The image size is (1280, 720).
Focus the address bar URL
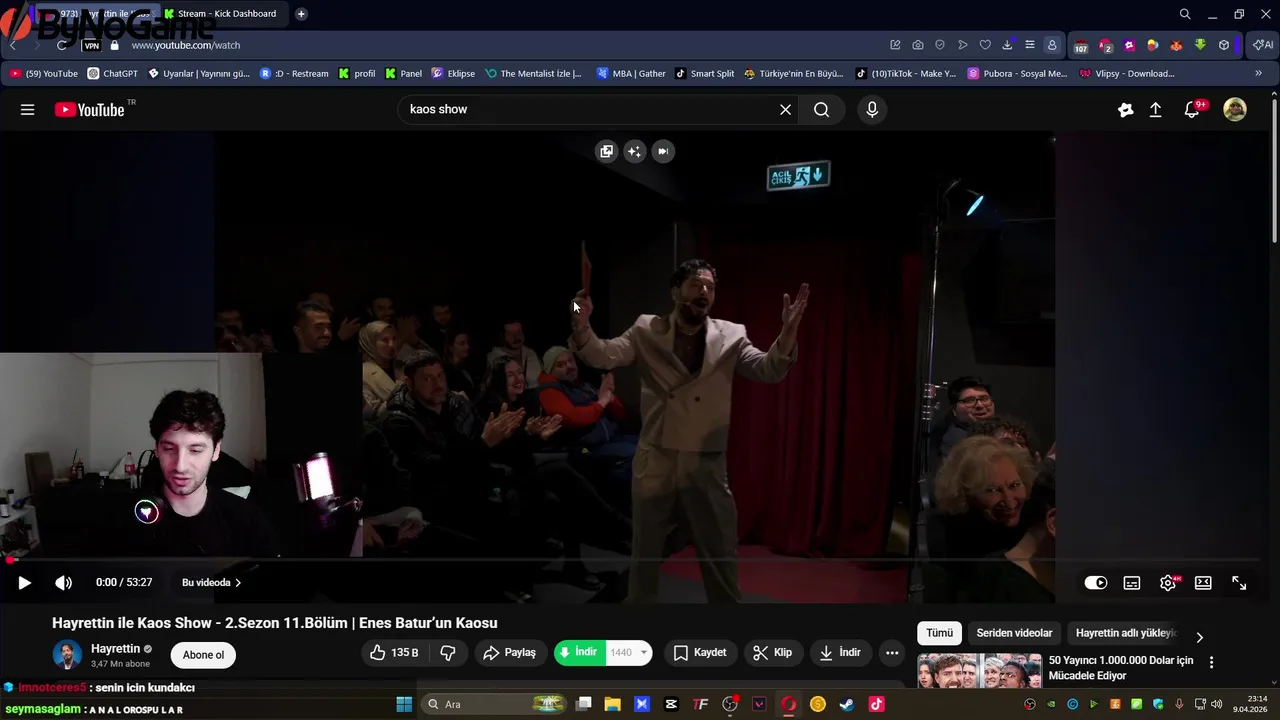coord(186,45)
